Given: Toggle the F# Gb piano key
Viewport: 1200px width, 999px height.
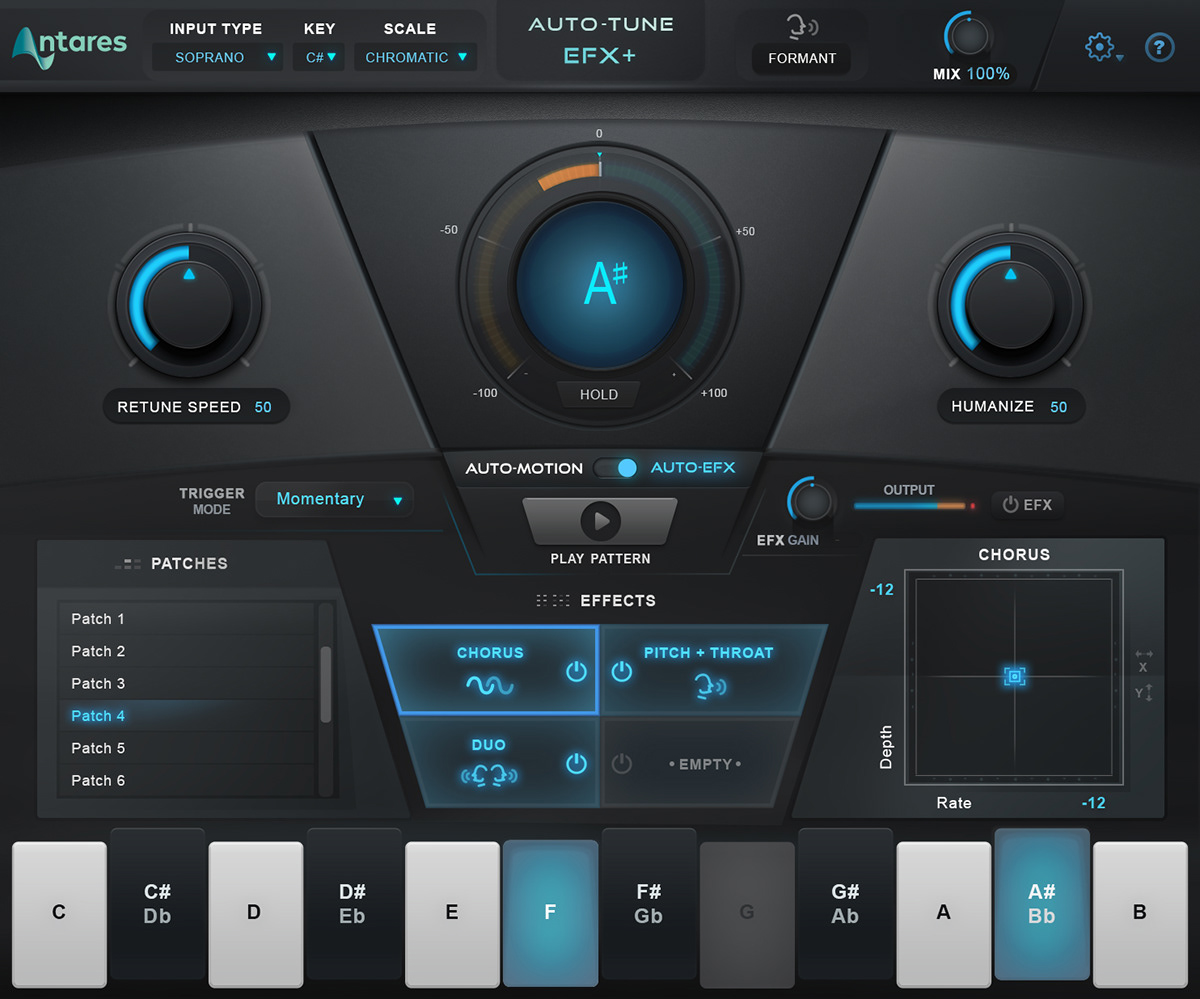Looking at the screenshot, I should click(x=648, y=903).
